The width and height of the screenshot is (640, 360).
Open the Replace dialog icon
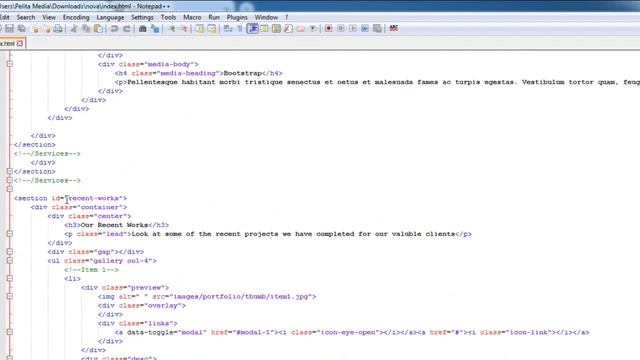155,29
